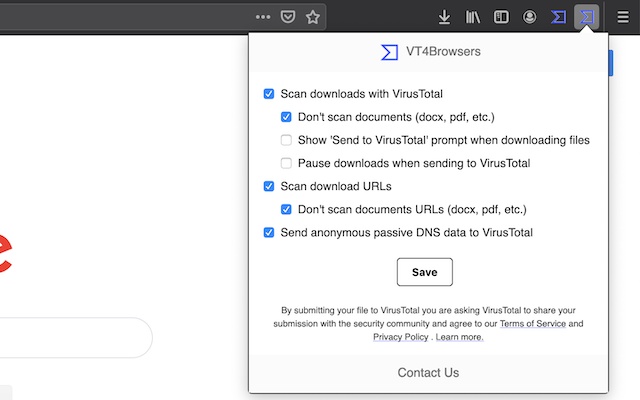Click the Save button
This screenshot has width=640, height=400.
pos(424,272)
